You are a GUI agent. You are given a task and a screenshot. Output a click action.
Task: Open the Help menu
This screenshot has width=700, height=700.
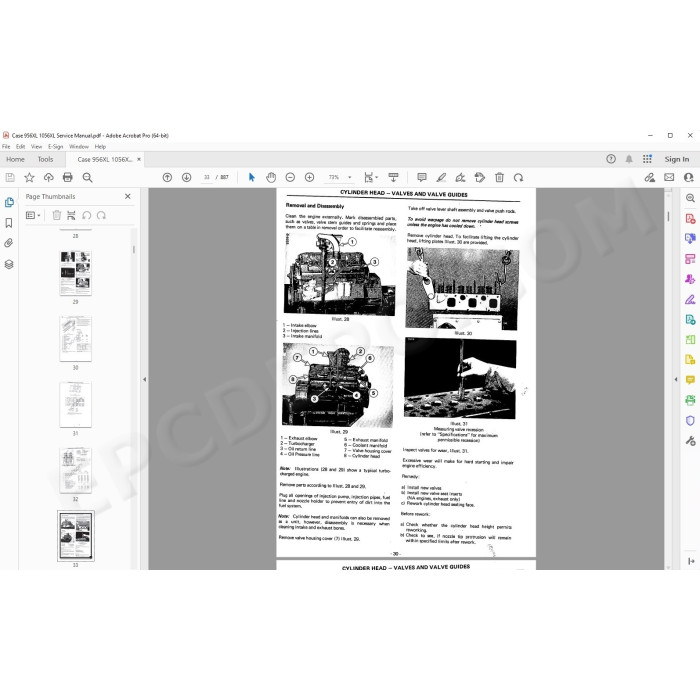pos(100,146)
